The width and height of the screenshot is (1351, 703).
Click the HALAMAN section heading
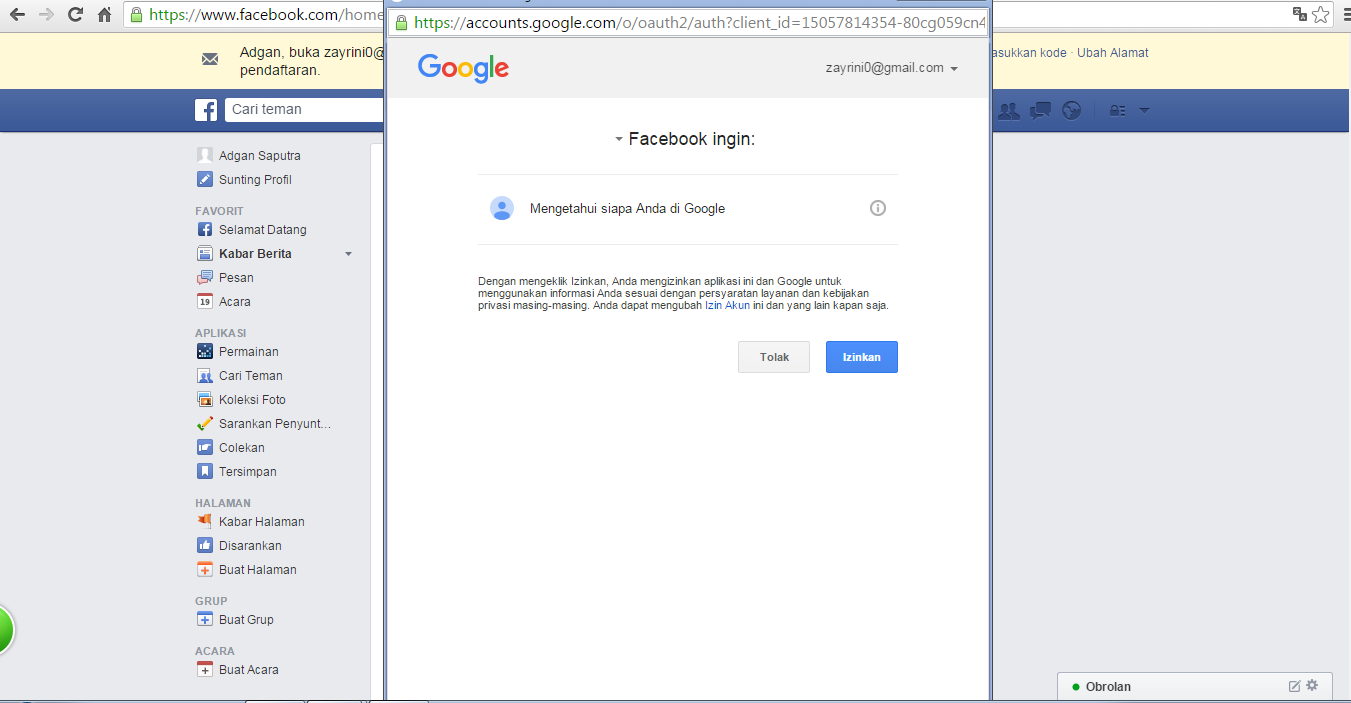point(223,503)
